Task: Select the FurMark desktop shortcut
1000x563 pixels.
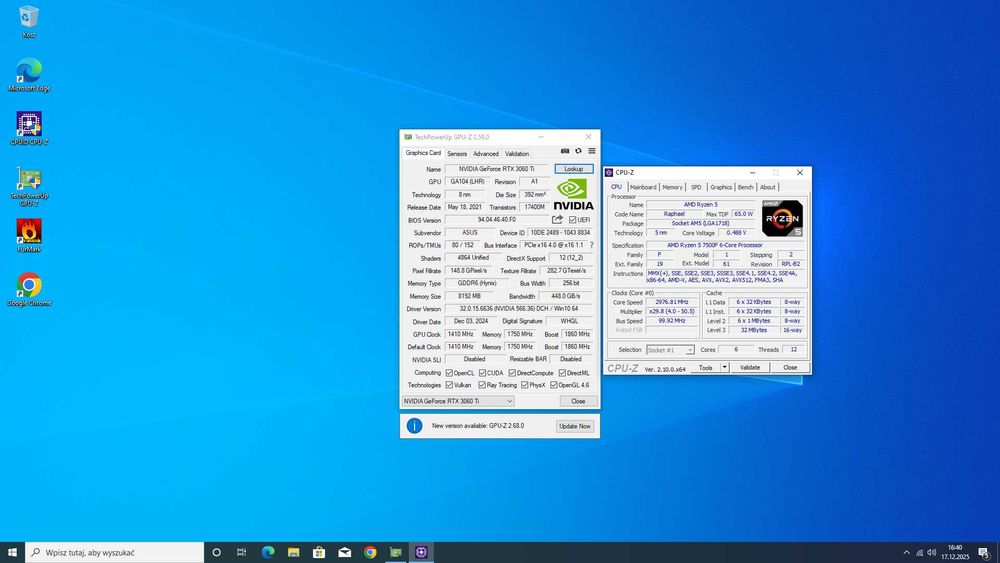Action: coord(29,235)
